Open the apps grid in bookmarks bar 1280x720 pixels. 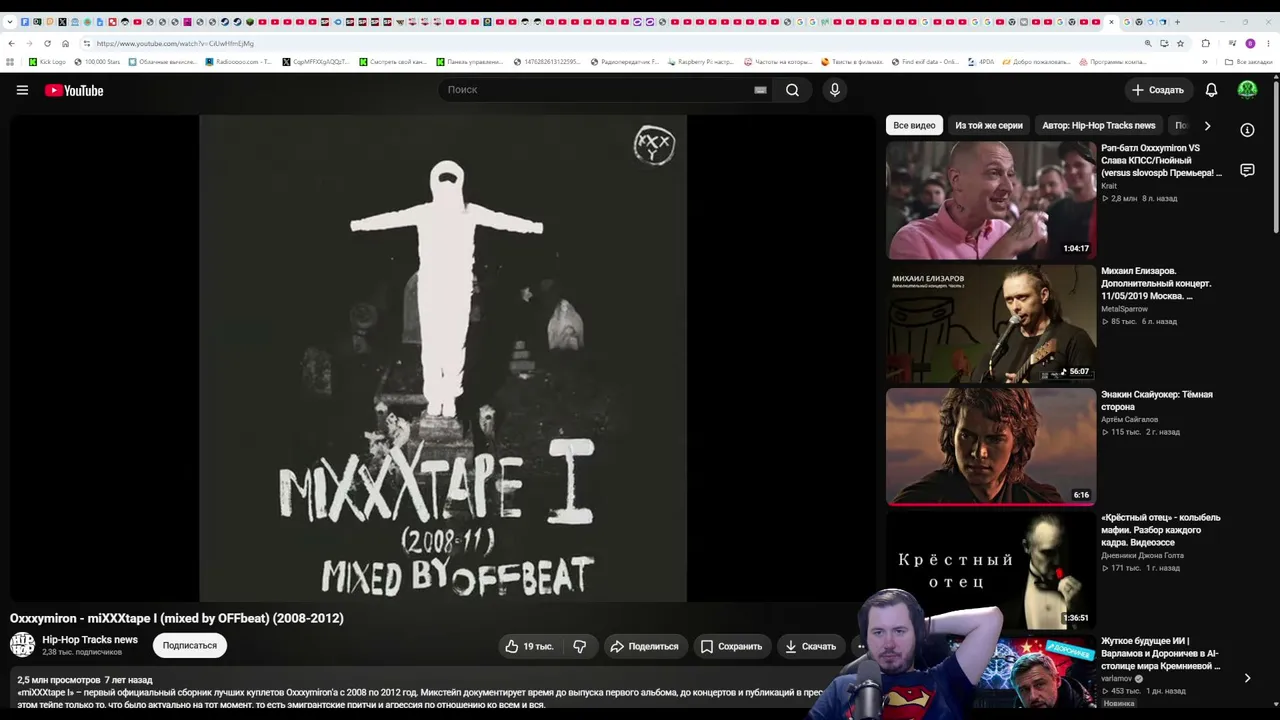point(10,62)
